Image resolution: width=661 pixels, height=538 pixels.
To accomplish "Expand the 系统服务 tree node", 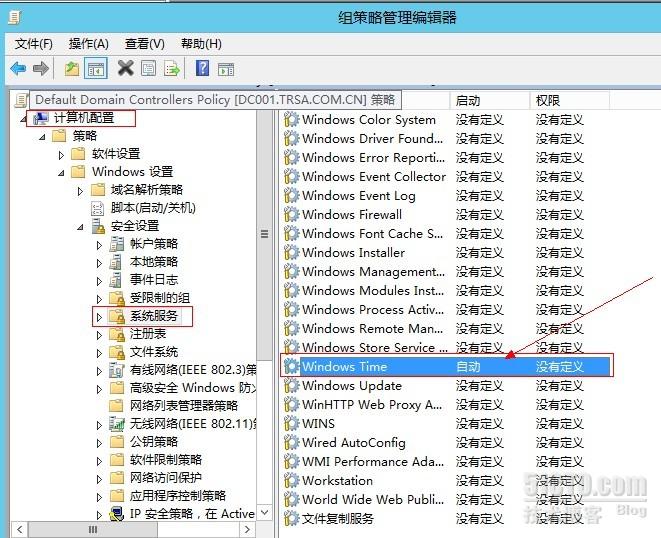I will click(99, 317).
